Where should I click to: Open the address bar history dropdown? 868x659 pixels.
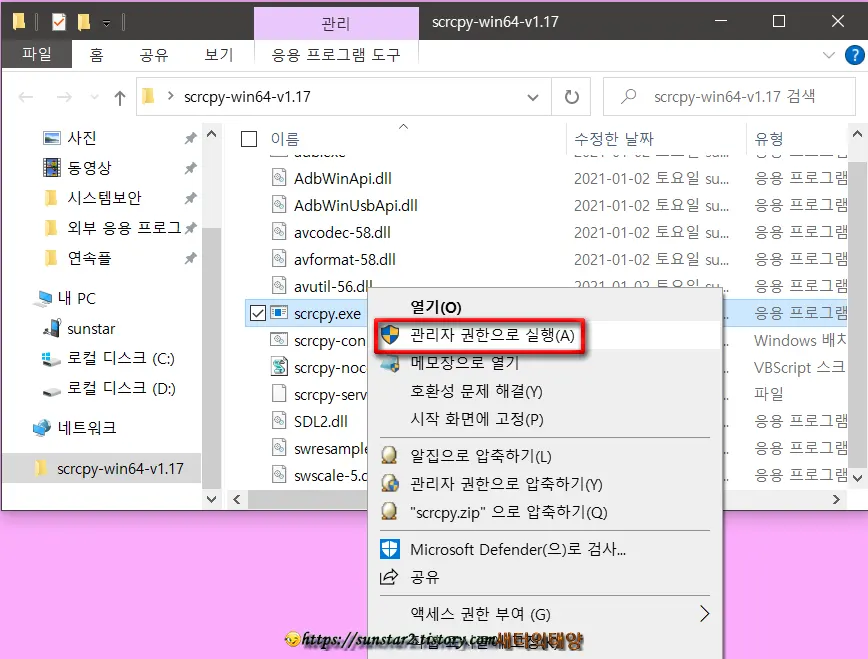[x=532, y=96]
